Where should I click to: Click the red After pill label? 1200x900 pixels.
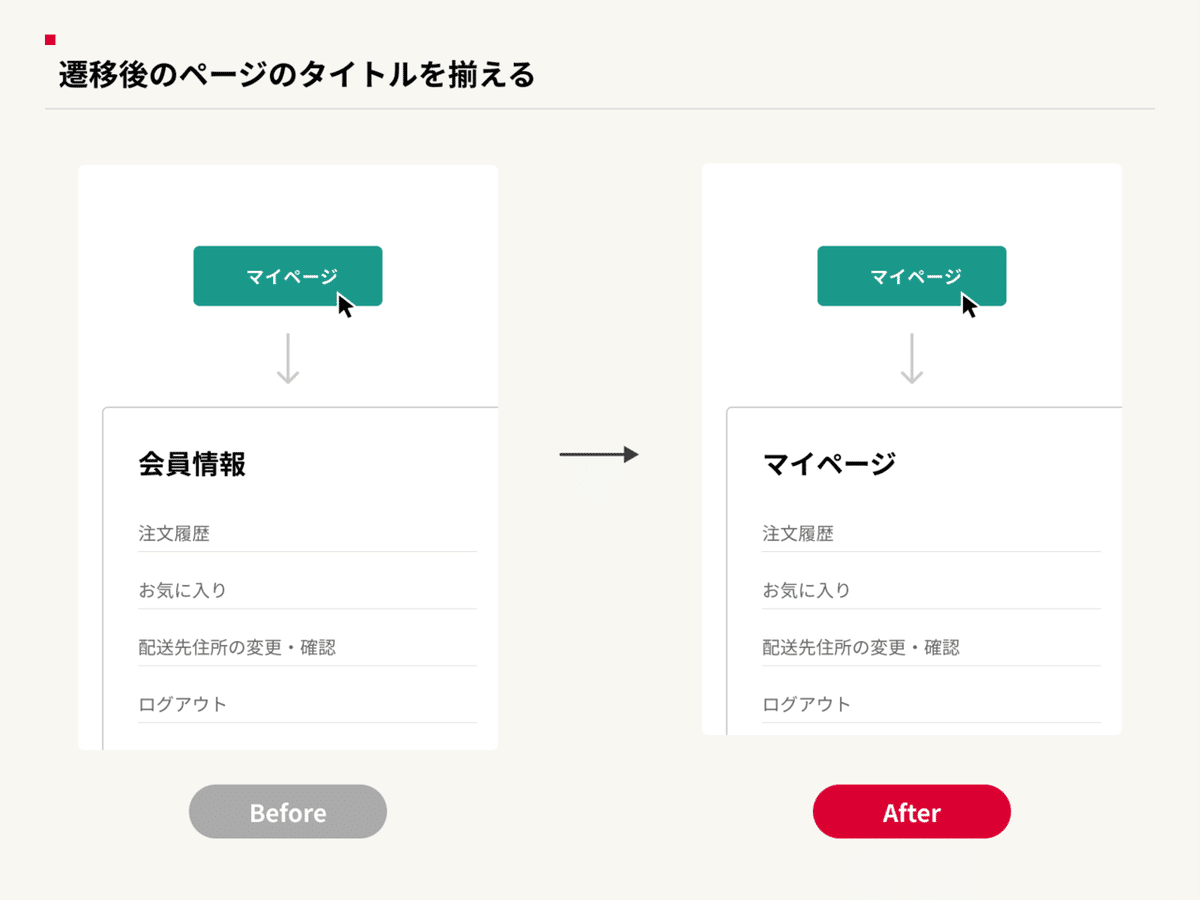coord(912,812)
